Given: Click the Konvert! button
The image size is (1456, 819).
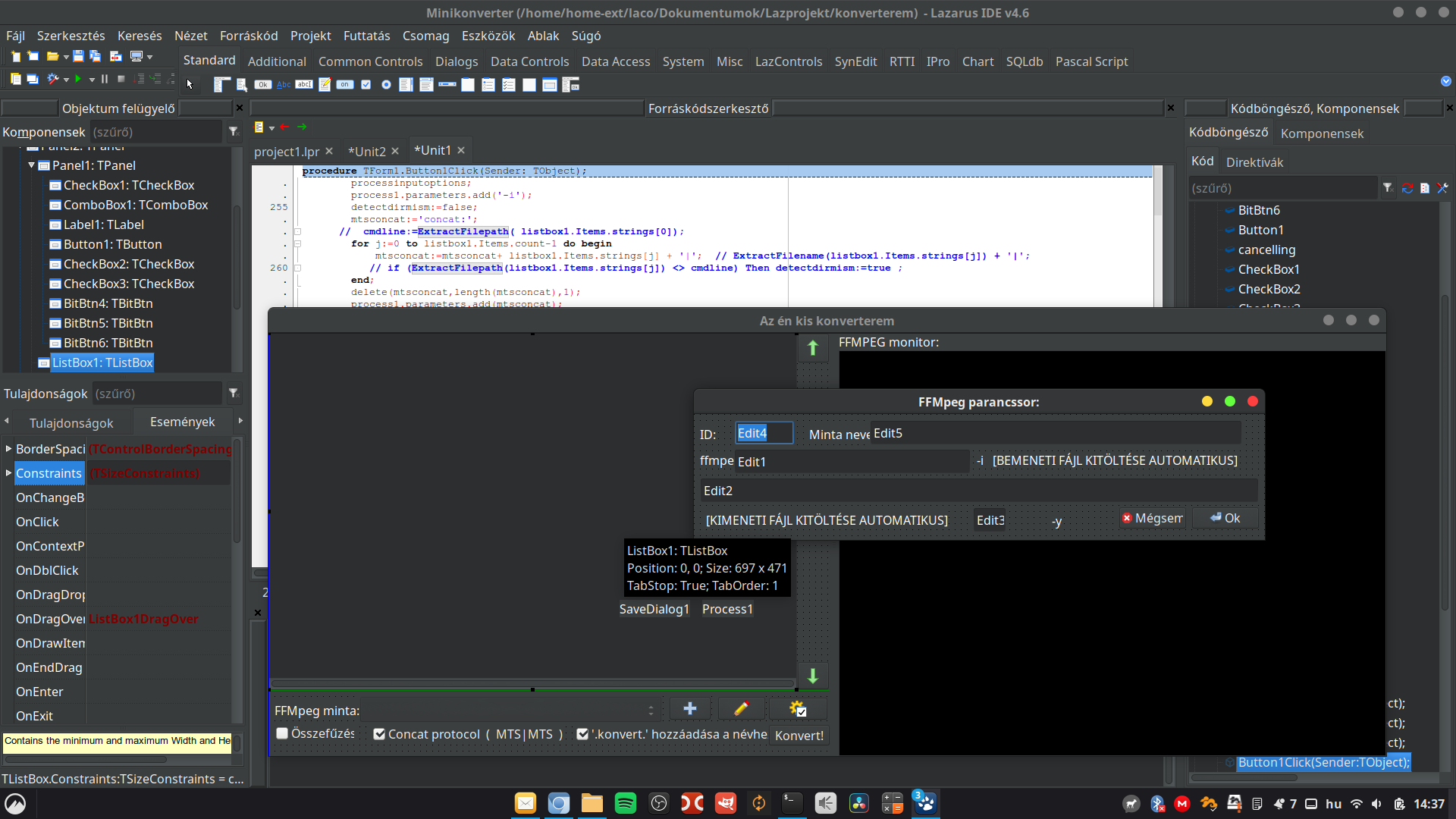Looking at the screenshot, I should 799,736.
